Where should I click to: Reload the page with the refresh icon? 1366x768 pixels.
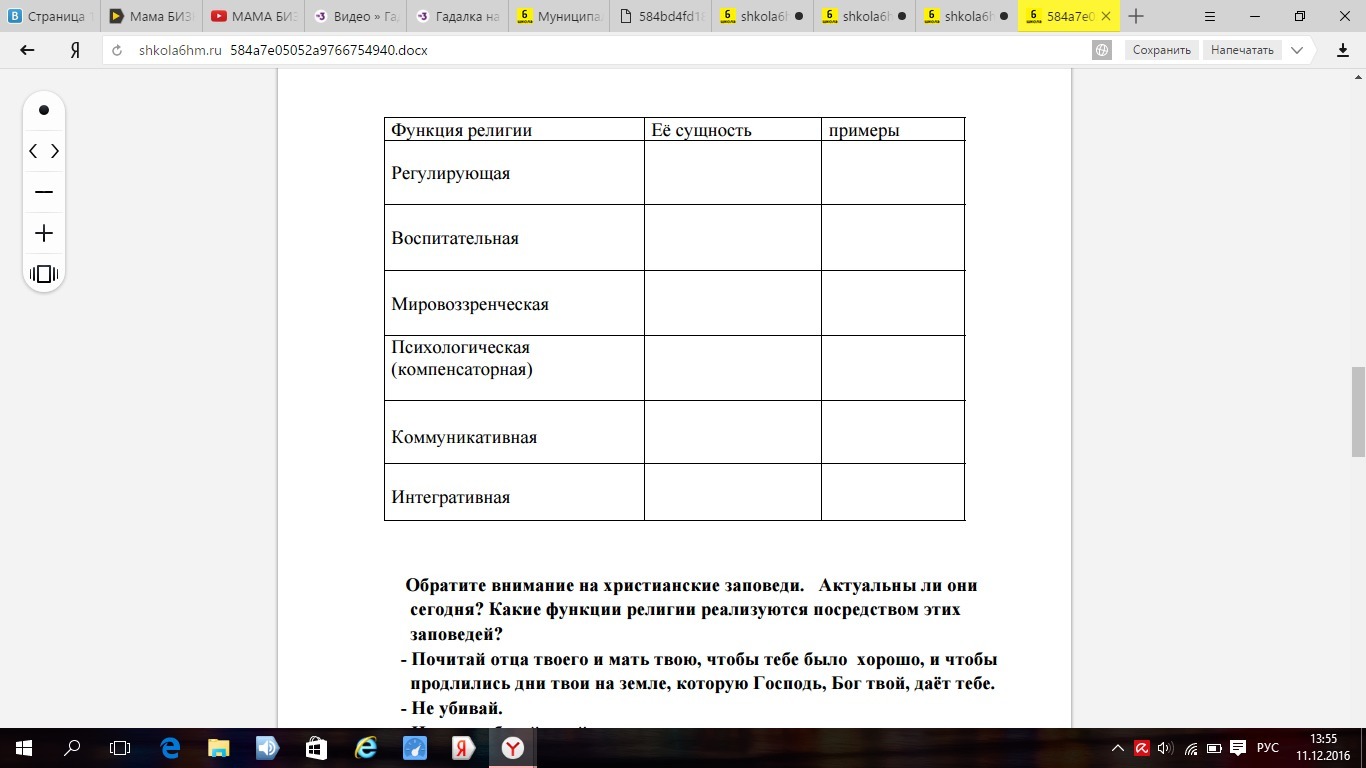117,50
